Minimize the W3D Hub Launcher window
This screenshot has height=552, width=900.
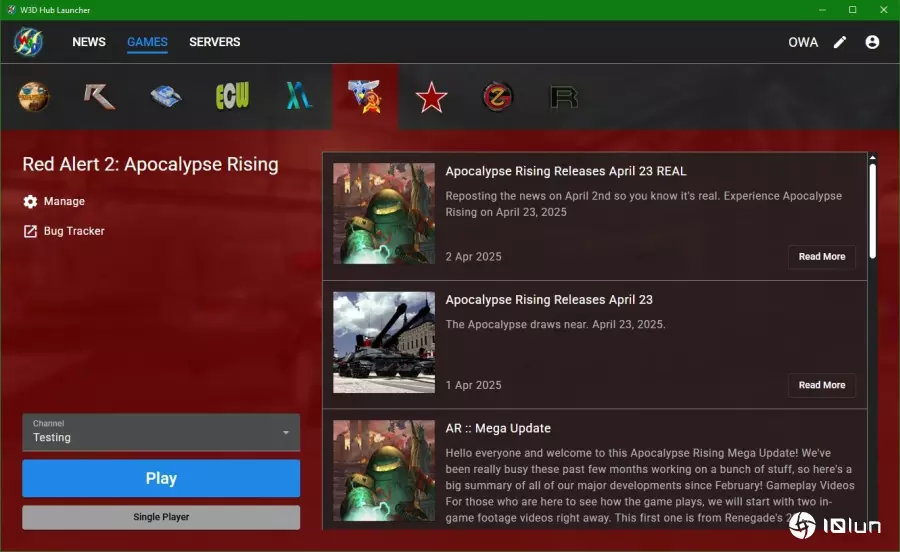[822, 10]
